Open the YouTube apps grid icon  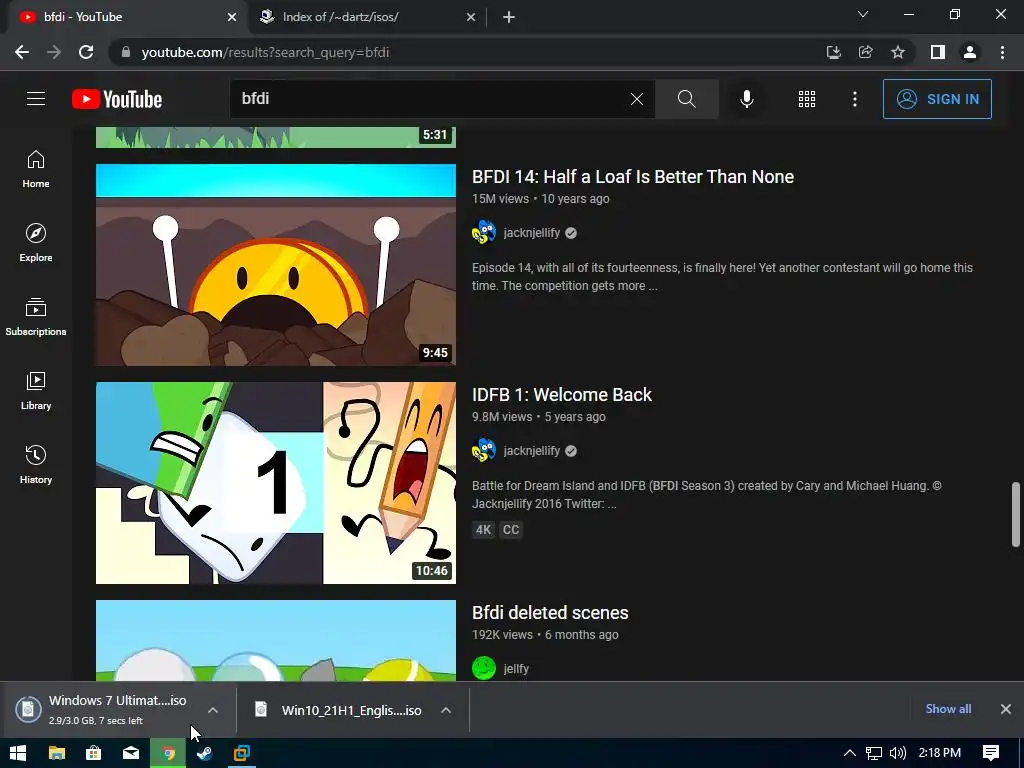807,99
